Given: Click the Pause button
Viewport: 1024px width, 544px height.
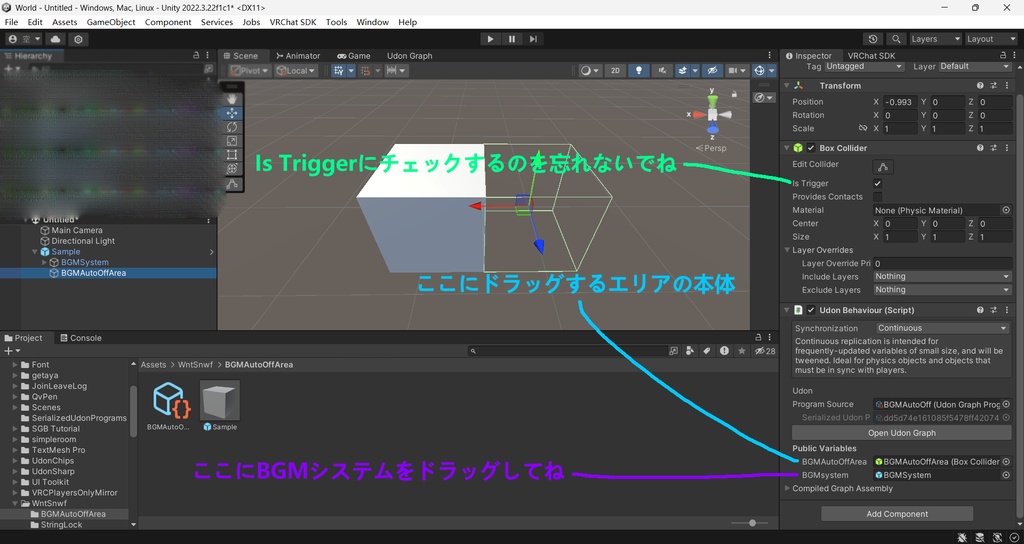Looking at the screenshot, I should [512, 39].
